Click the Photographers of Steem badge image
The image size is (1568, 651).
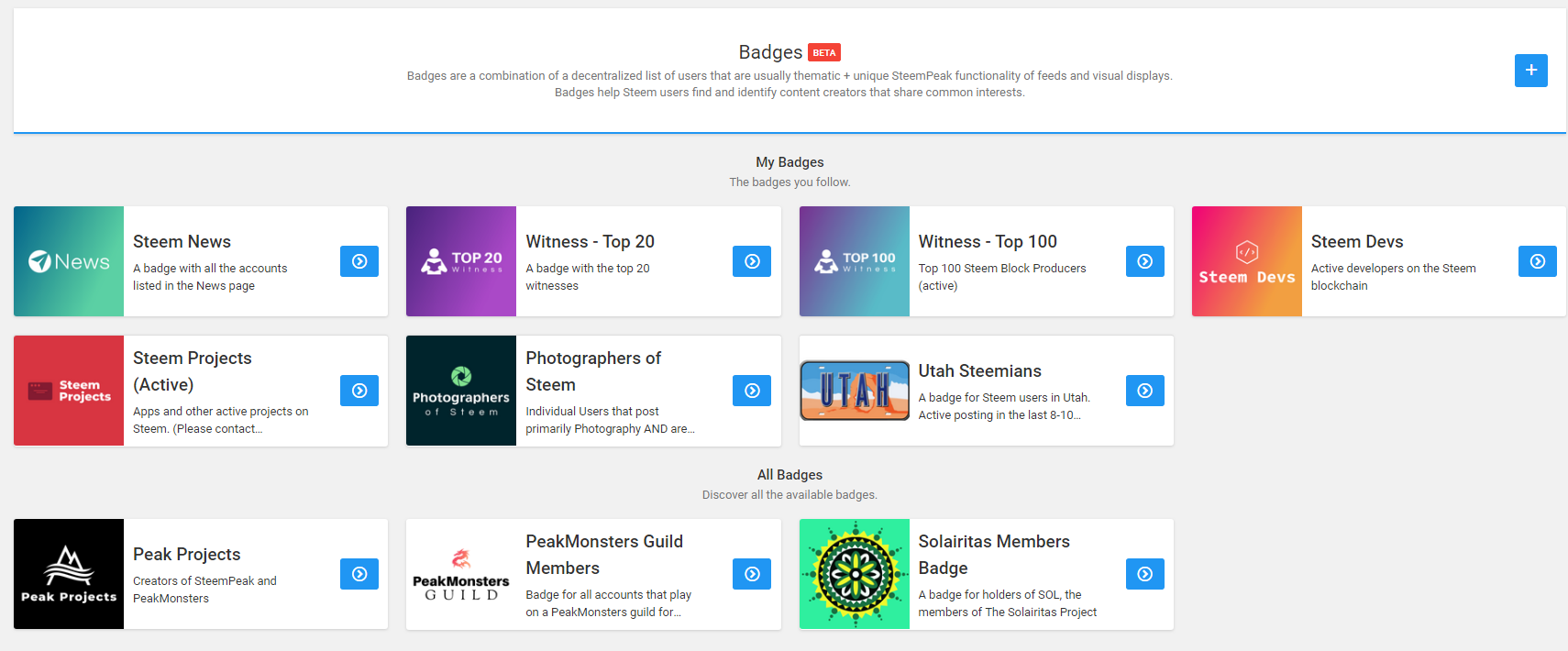coord(461,391)
